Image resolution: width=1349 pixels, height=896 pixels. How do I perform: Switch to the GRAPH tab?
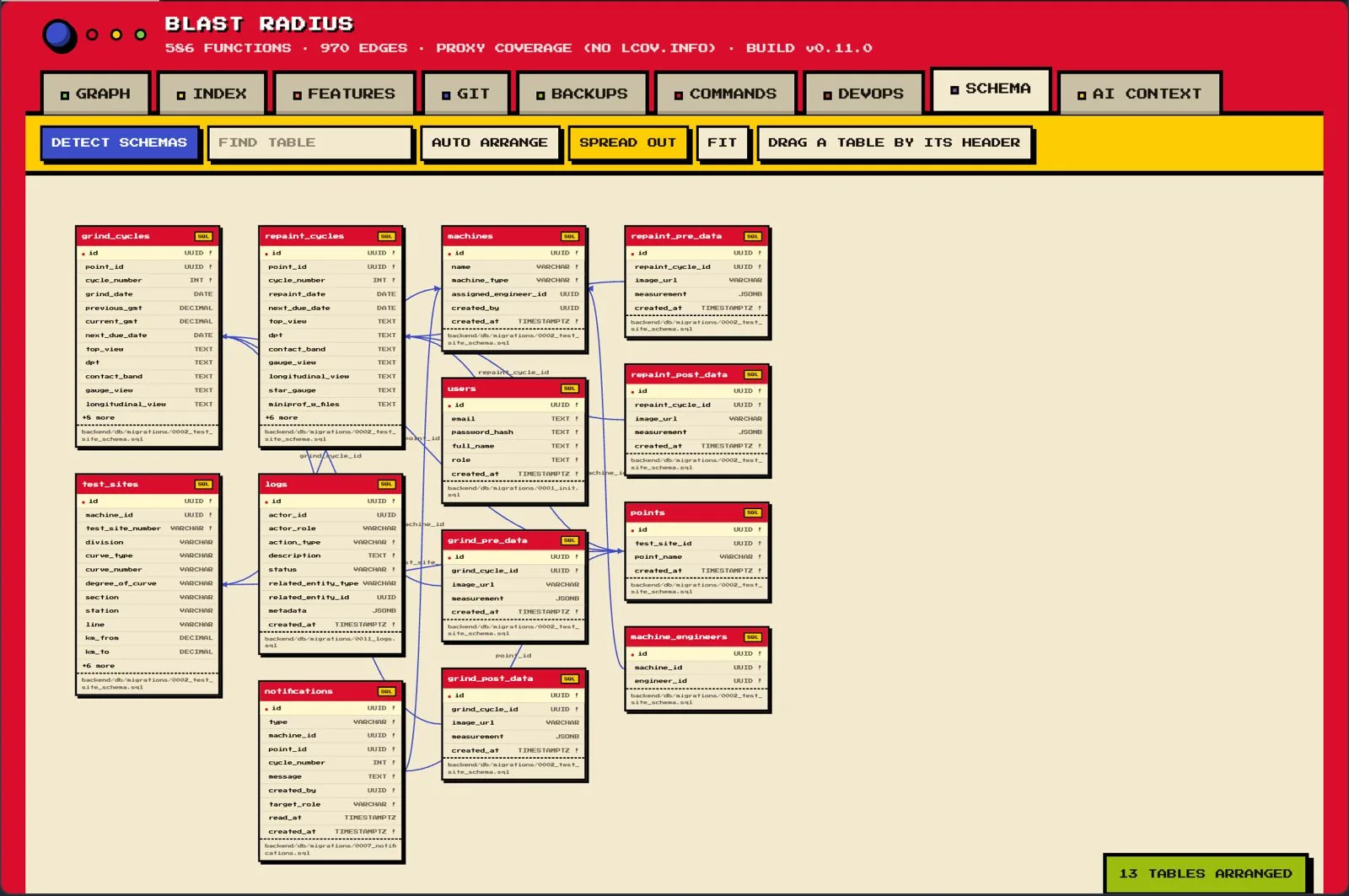95,94
